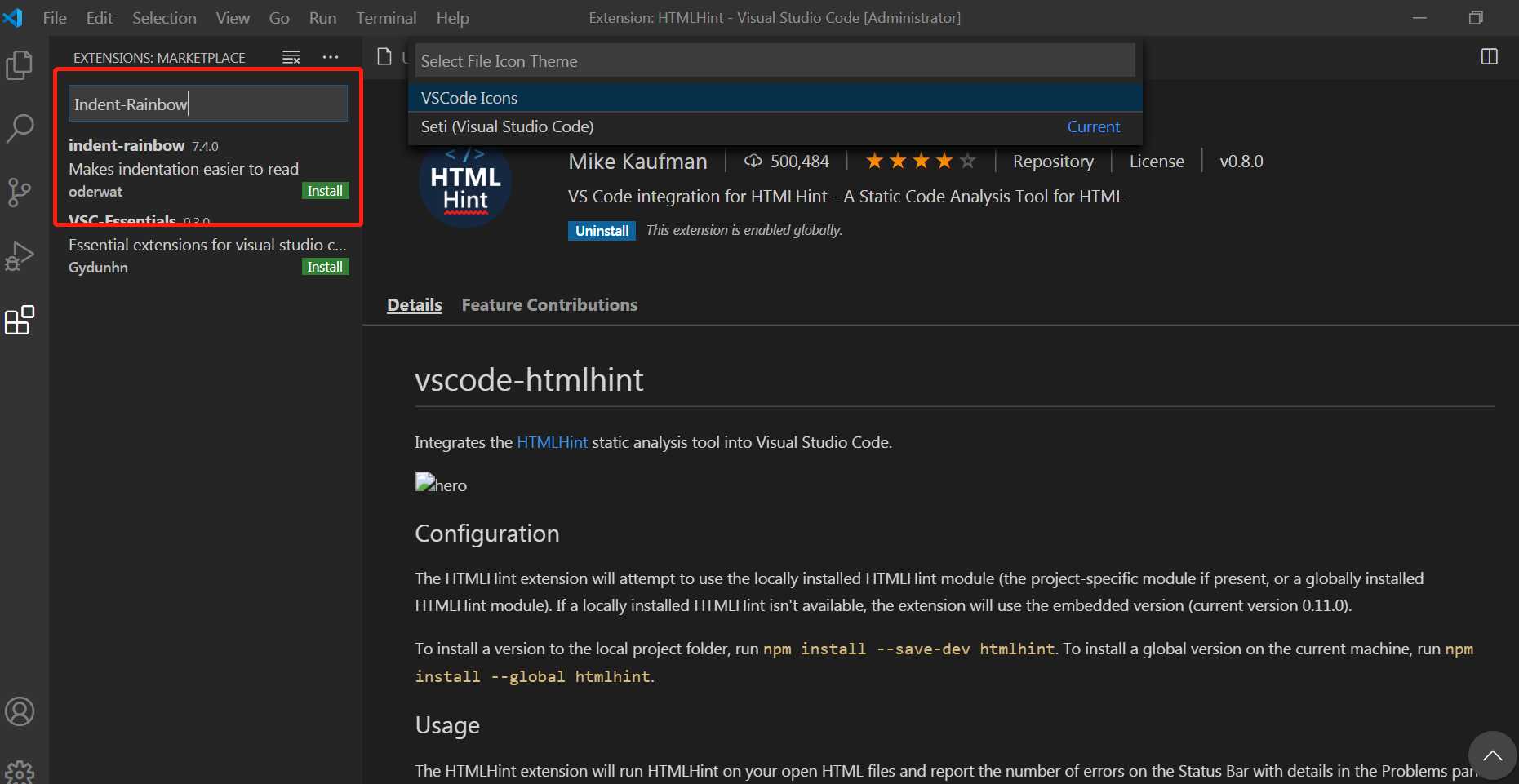Click the Usage heading
The width and height of the screenshot is (1519, 784).
[447, 725]
